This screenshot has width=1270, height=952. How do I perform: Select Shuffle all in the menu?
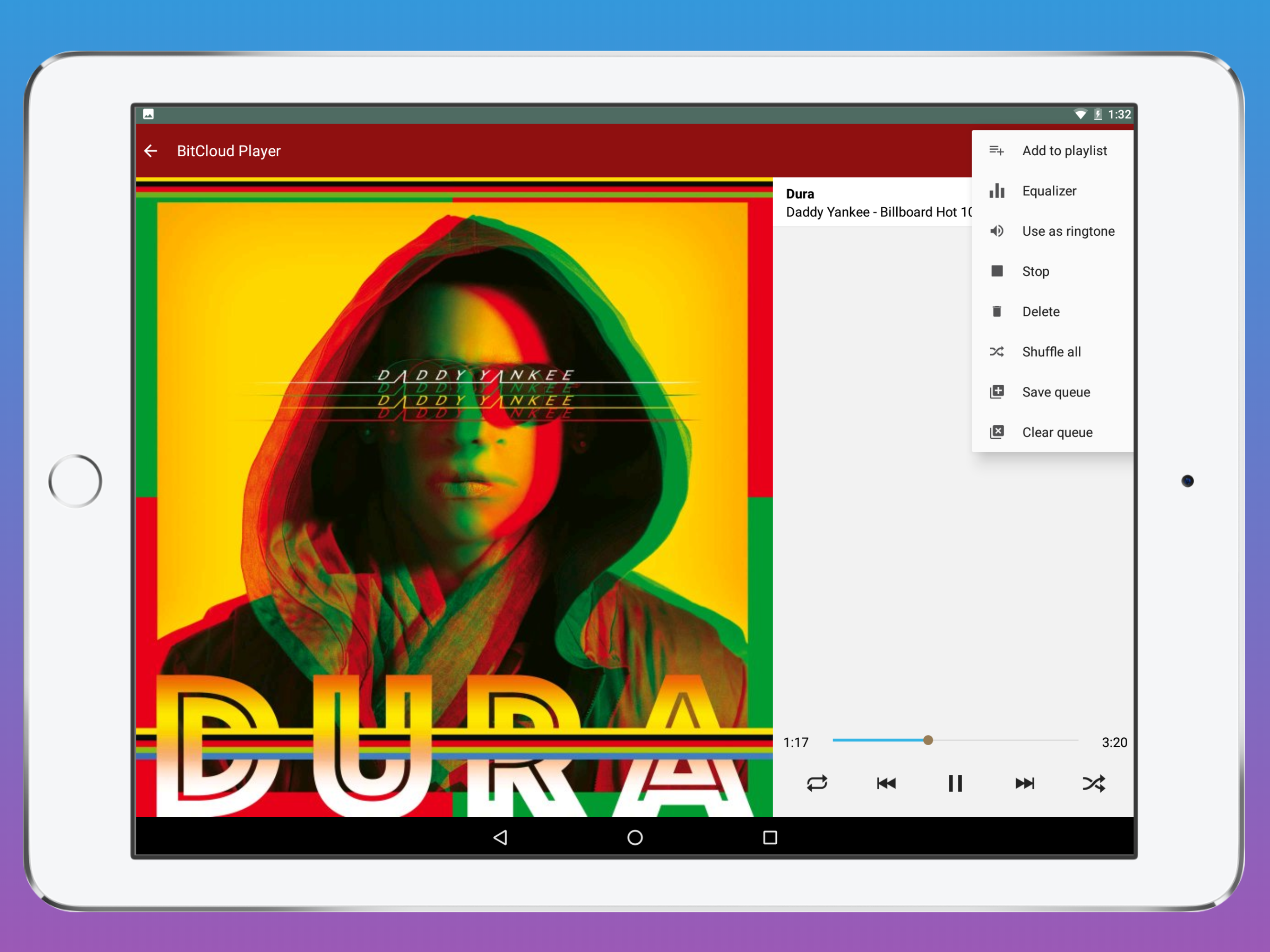click(x=1051, y=351)
